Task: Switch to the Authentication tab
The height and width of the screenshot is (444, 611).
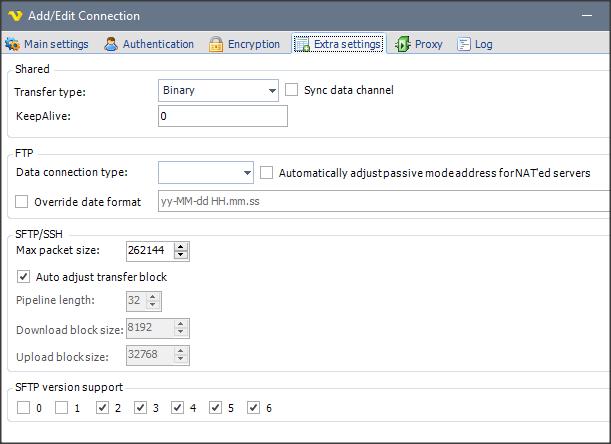Action: point(150,44)
